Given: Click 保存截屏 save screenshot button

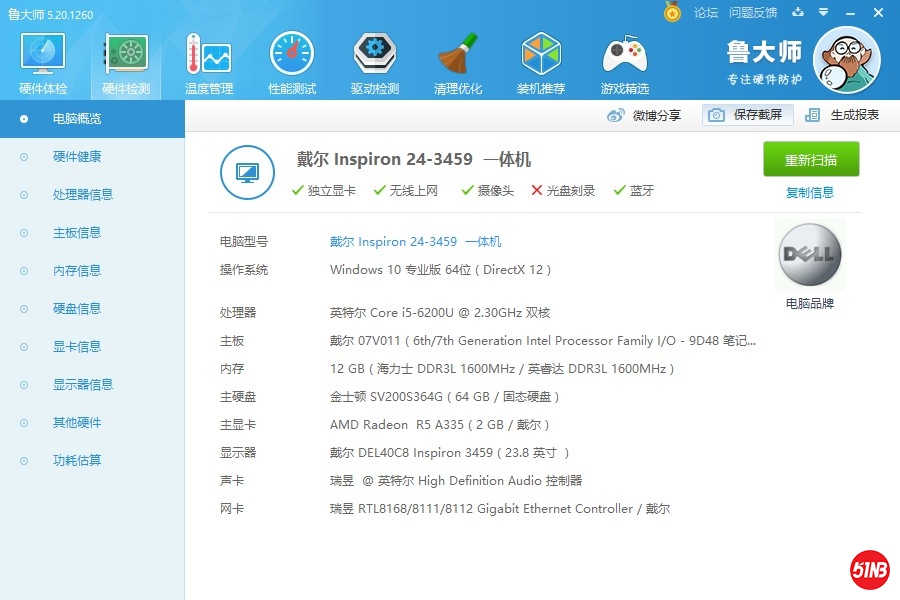Looking at the screenshot, I should pyautogui.click(x=748, y=115).
